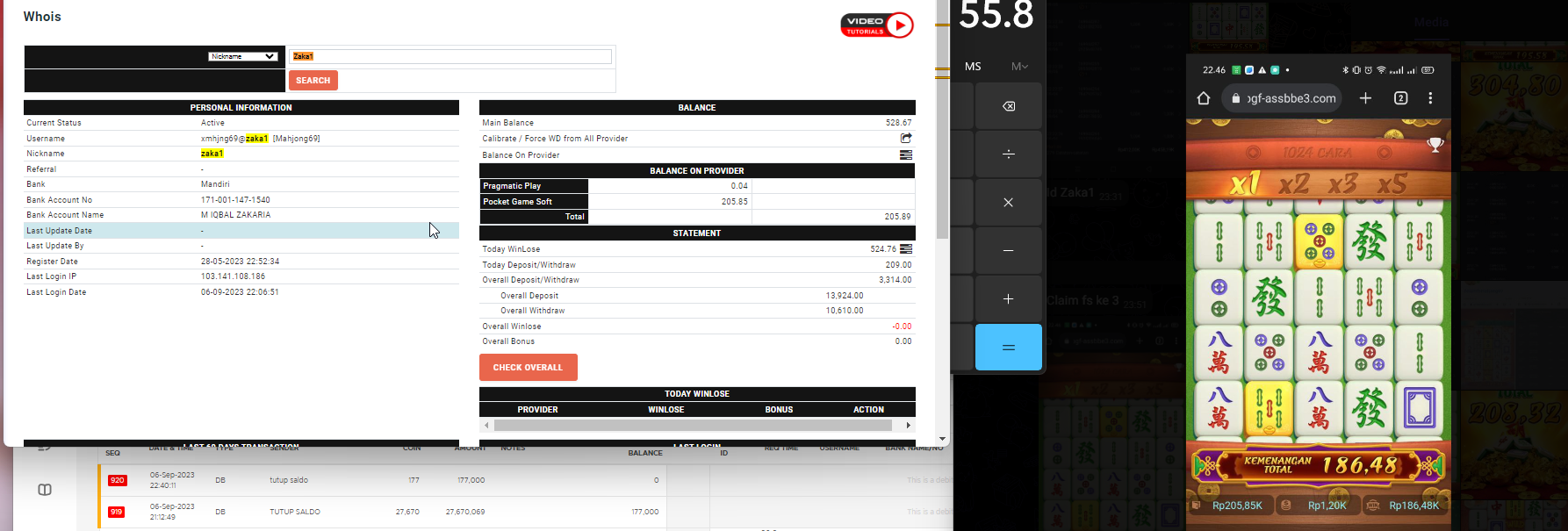Screen dimensions: 1568x531
Task: Select the M IQBAL ZAKARIA account name
Action: click(235, 215)
